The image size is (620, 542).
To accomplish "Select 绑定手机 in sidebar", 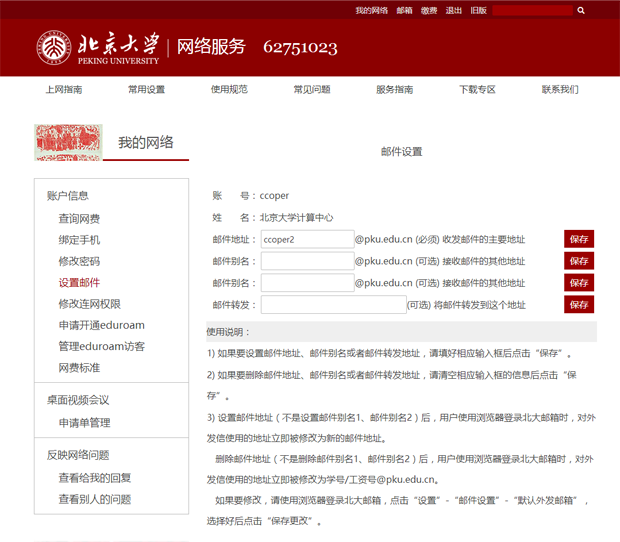I will point(79,240).
